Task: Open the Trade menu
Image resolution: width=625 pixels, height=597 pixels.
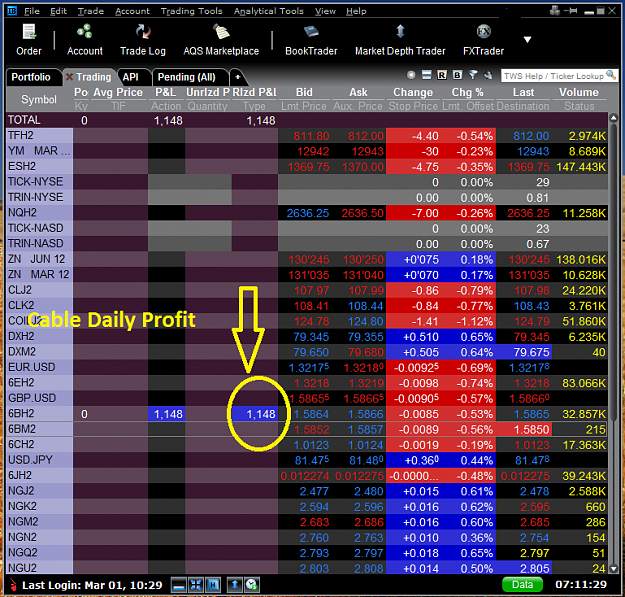Action: tap(90, 11)
